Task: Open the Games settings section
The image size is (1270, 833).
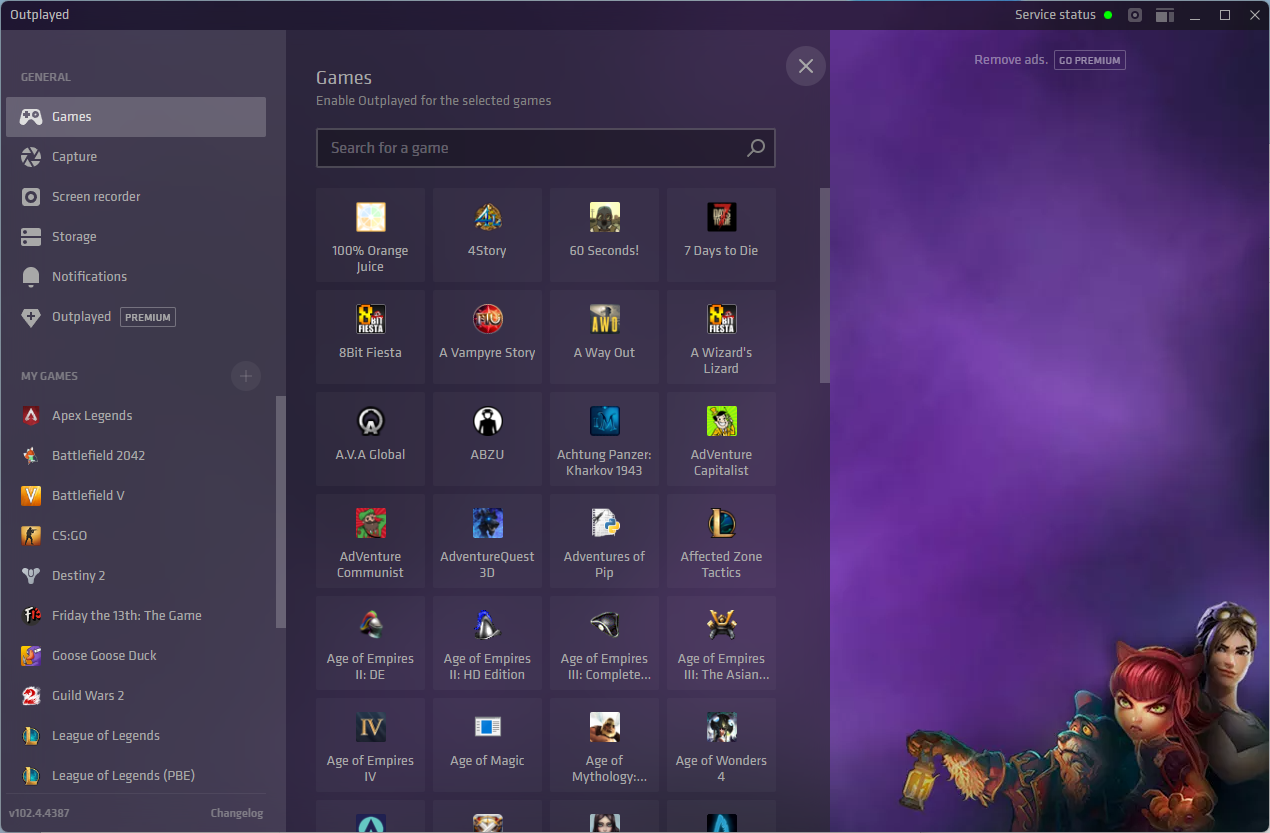Action: pos(136,117)
